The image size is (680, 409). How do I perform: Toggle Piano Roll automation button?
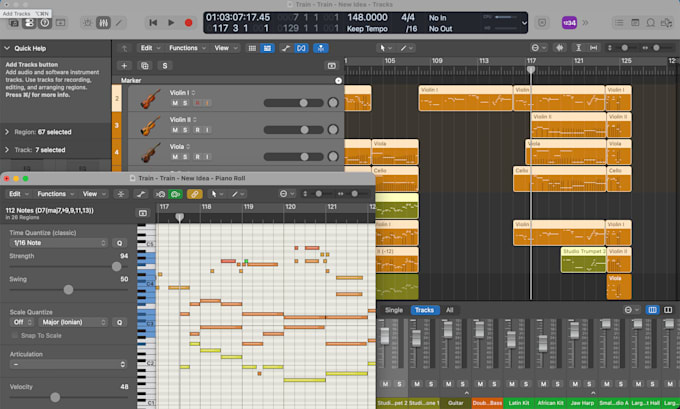pyautogui.click(x=141, y=194)
